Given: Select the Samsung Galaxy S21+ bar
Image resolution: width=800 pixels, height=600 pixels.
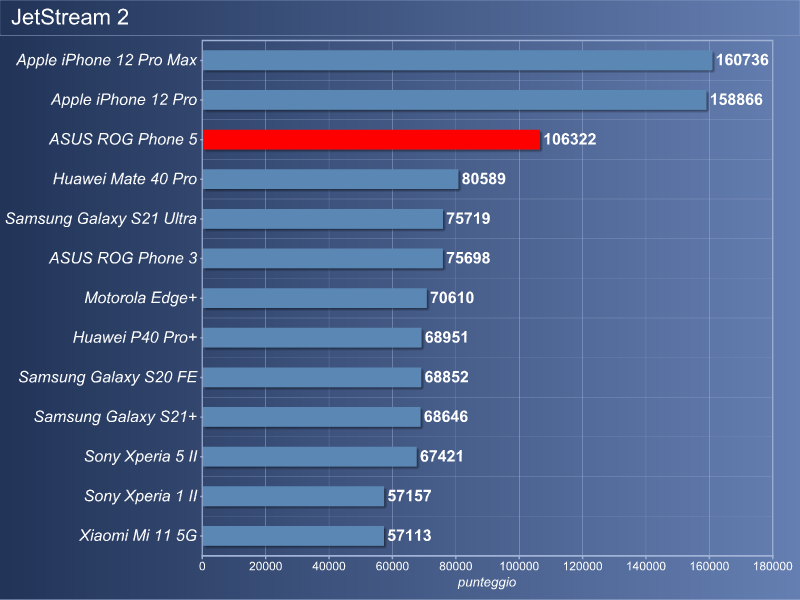Looking at the screenshot, I should pyautogui.click(x=312, y=417).
